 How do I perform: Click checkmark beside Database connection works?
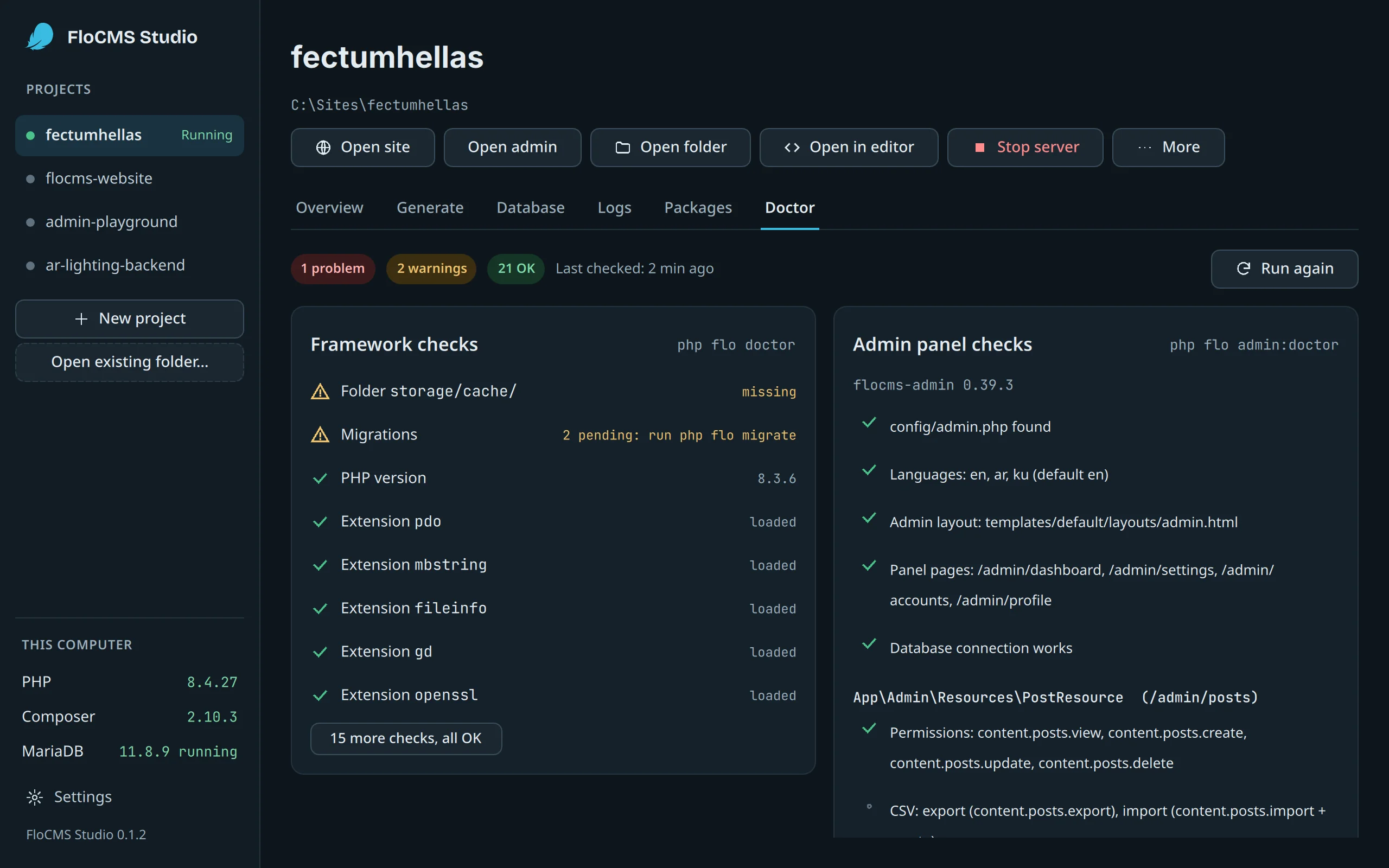tap(869, 643)
